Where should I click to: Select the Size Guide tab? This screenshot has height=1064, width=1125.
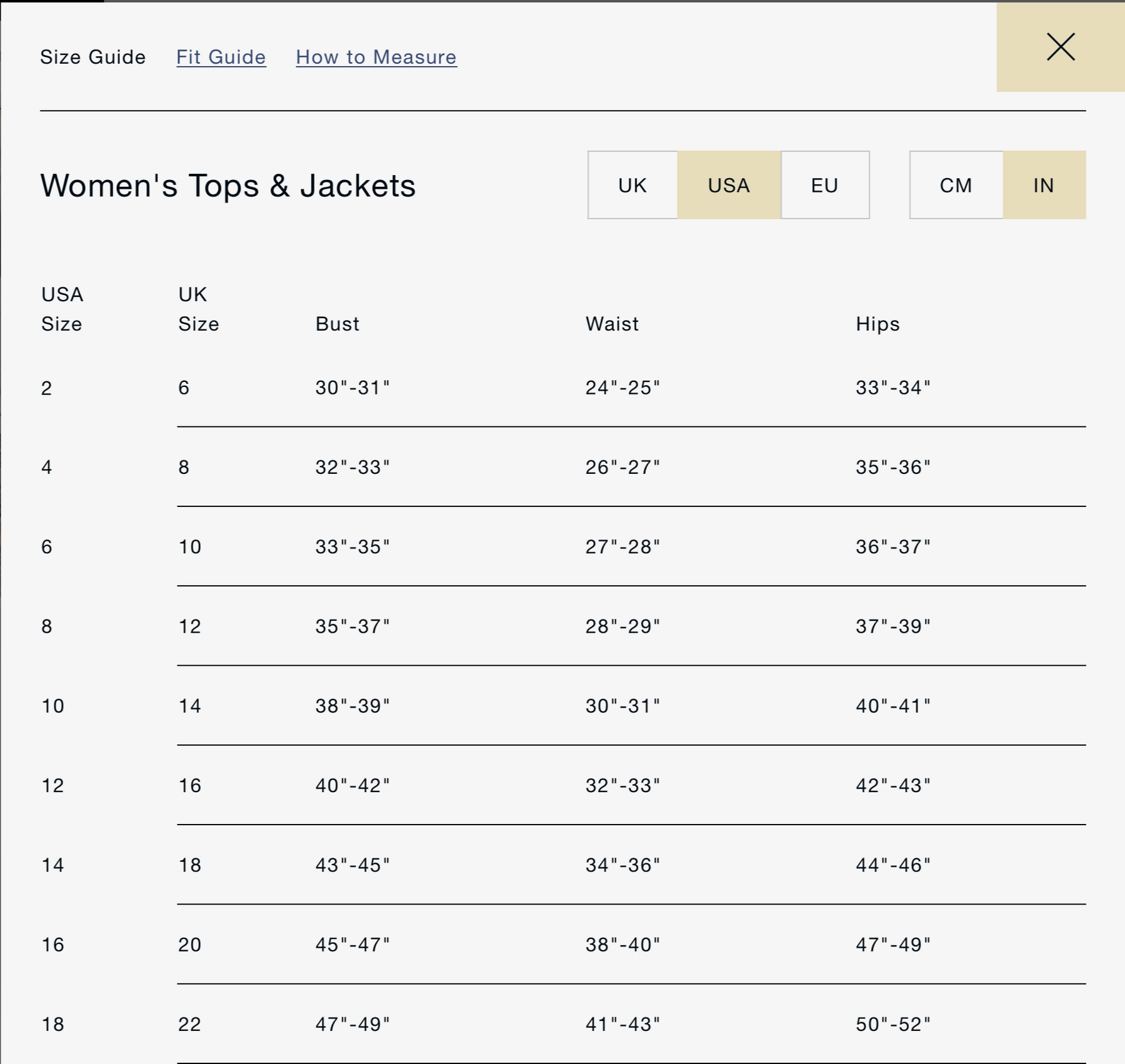click(92, 57)
